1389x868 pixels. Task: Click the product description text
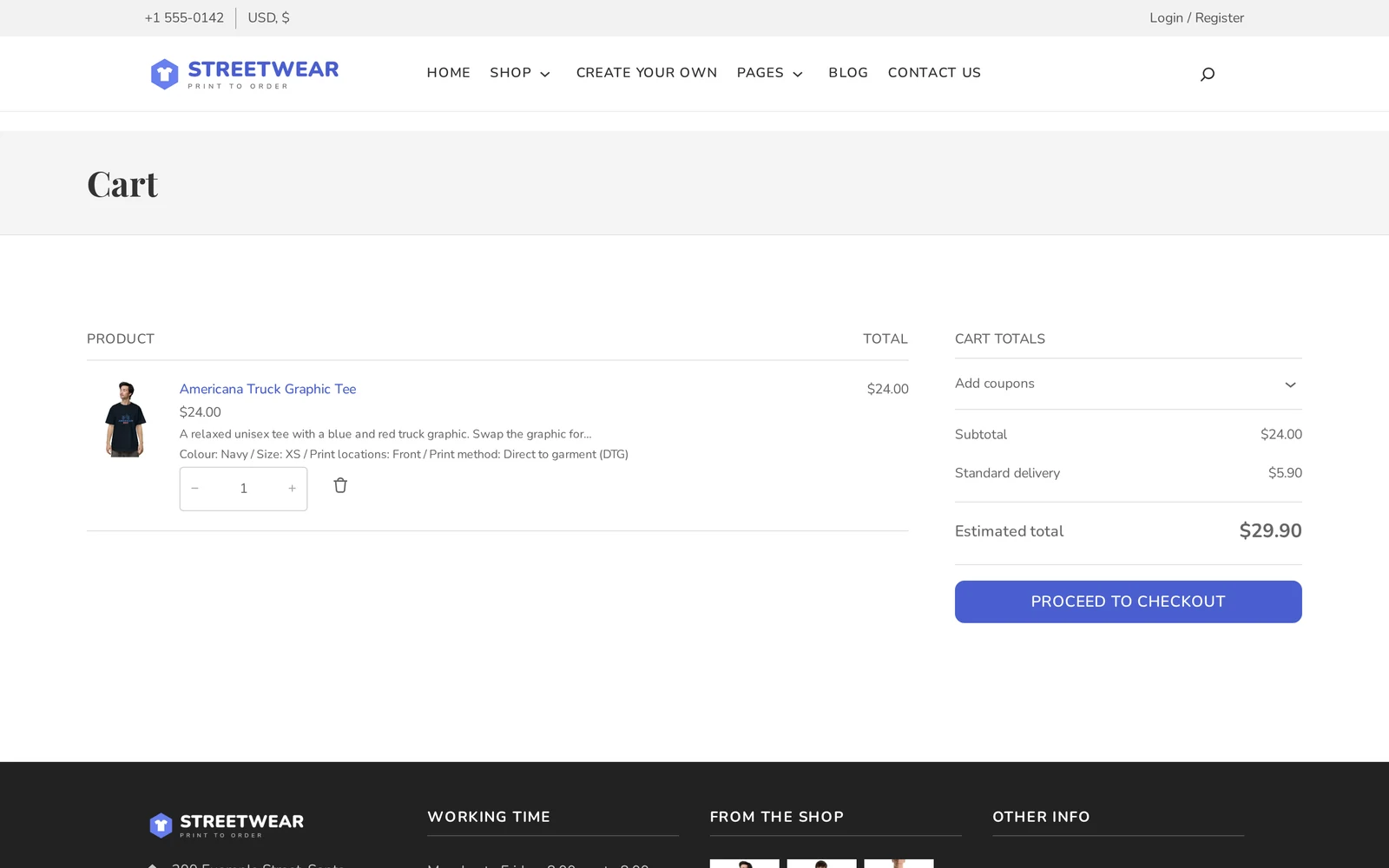click(385, 434)
